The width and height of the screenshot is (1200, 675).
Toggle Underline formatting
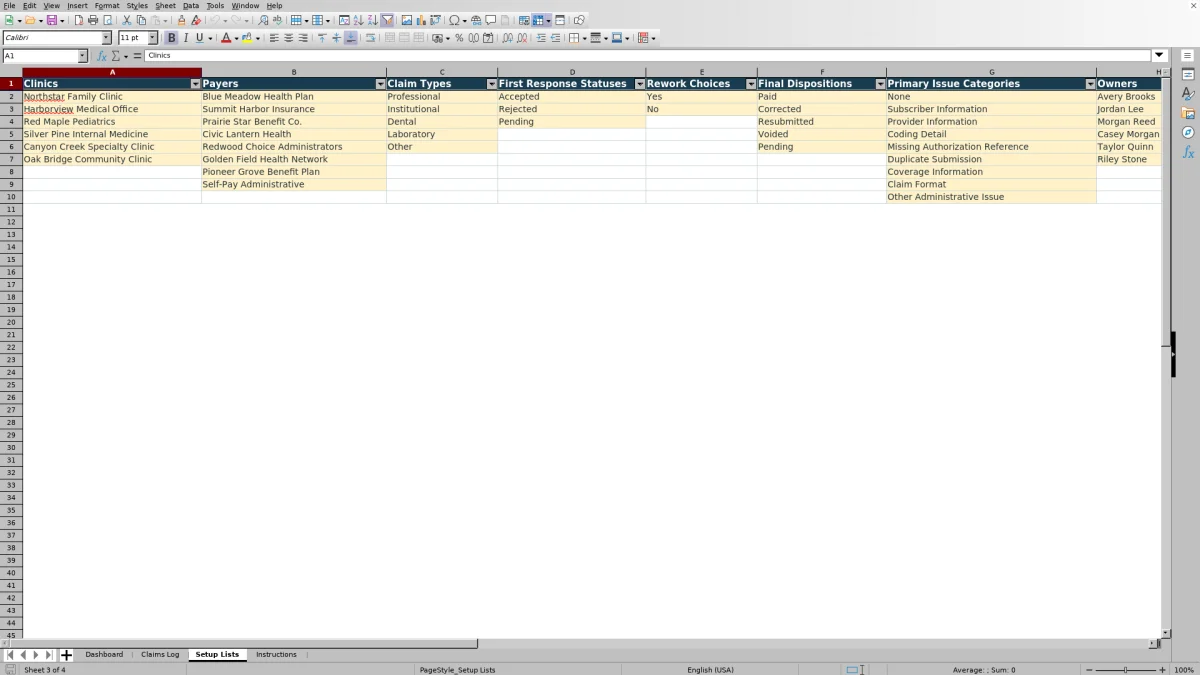[199, 38]
